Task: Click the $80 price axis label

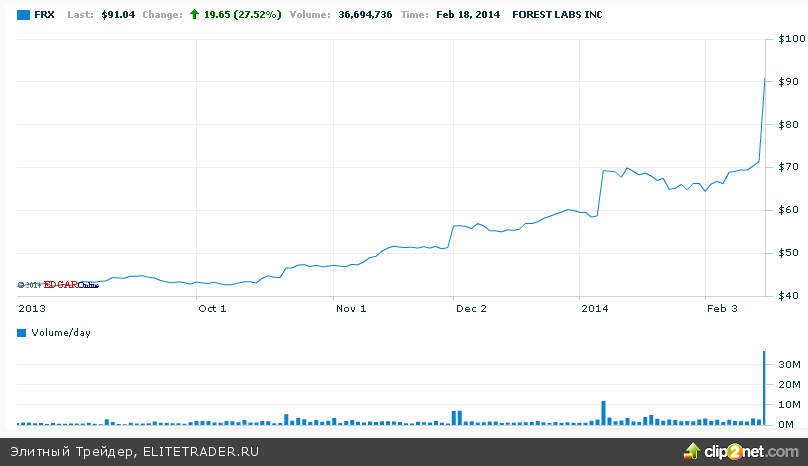Action: coord(788,124)
